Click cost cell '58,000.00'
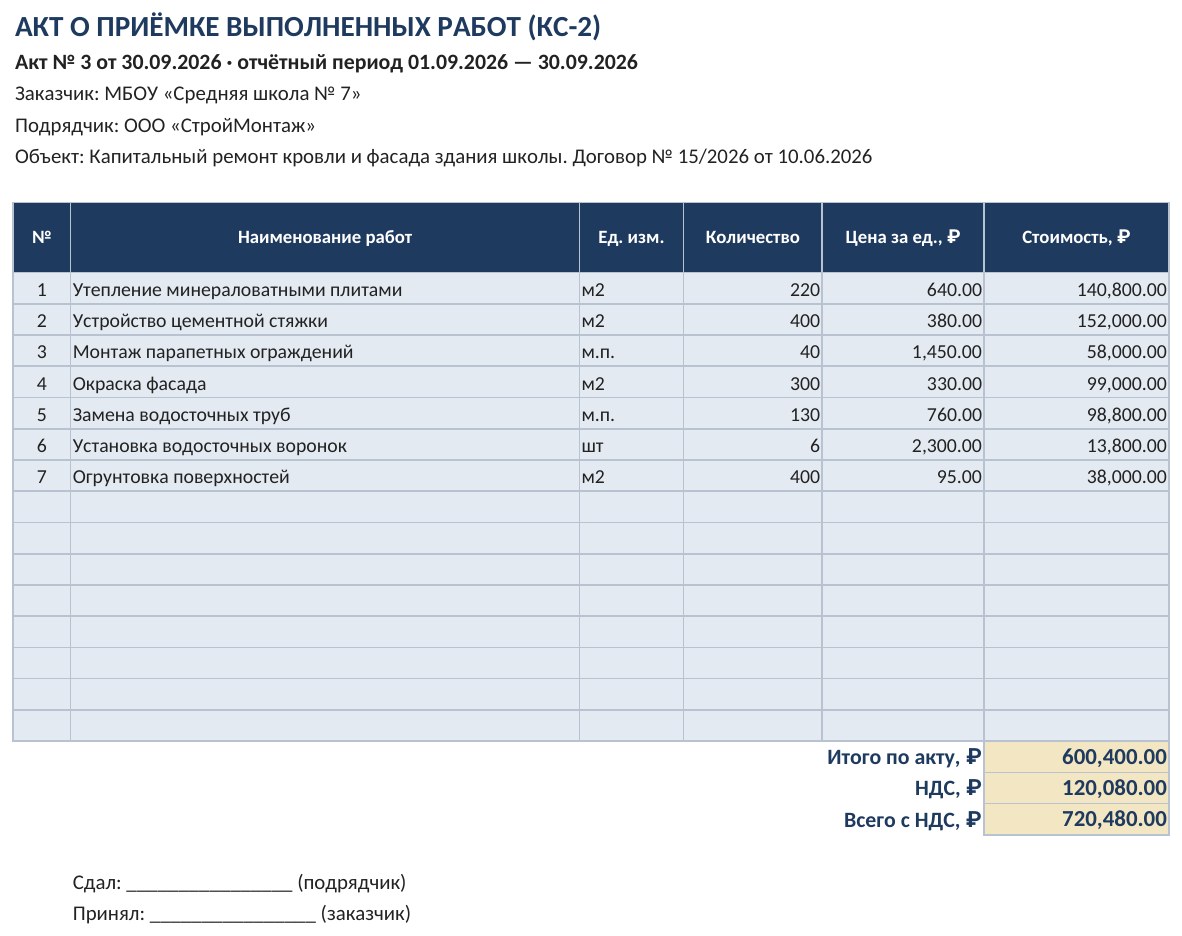Screen dimensions: 1182x936 [x=1076, y=351]
